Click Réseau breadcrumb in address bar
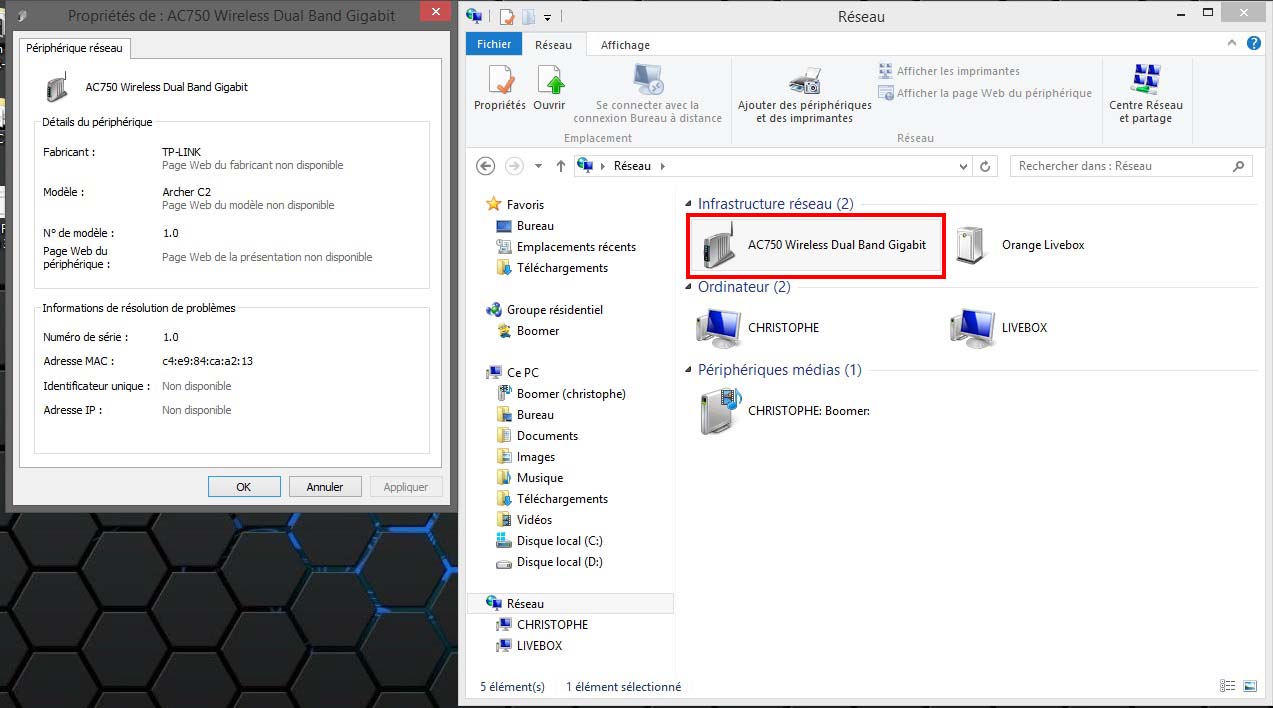This screenshot has height=708, width=1273. (632, 166)
